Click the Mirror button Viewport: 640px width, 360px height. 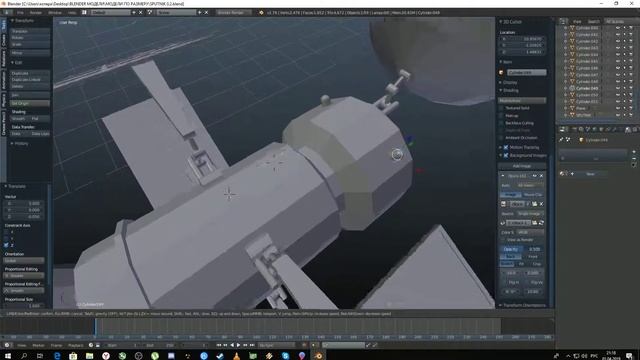pyautogui.click(x=29, y=53)
